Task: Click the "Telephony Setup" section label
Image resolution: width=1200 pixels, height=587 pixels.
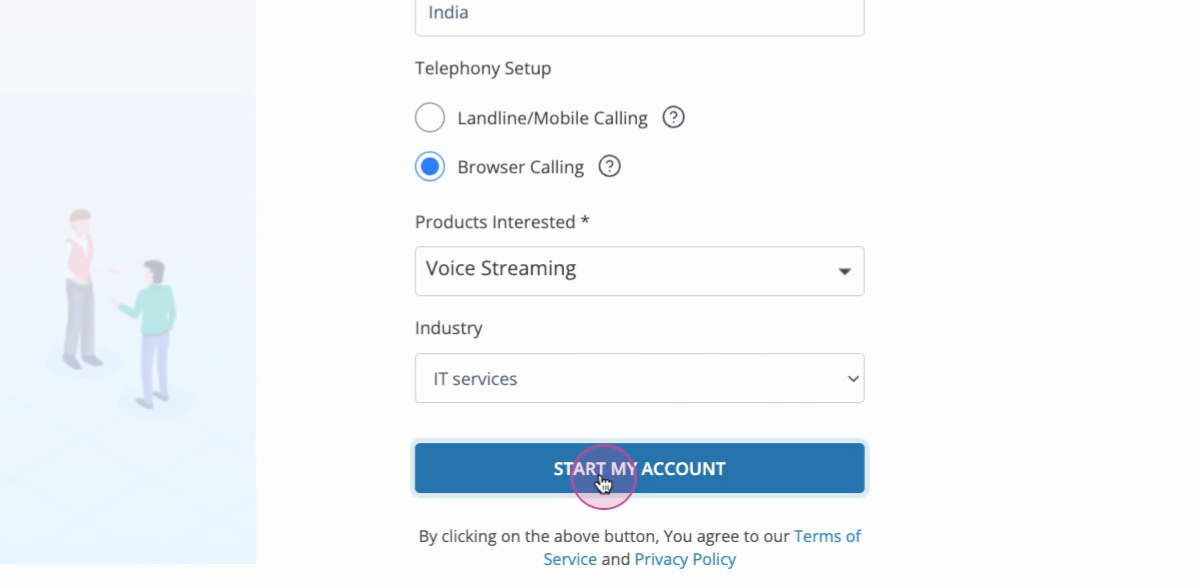Action: coord(483,68)
